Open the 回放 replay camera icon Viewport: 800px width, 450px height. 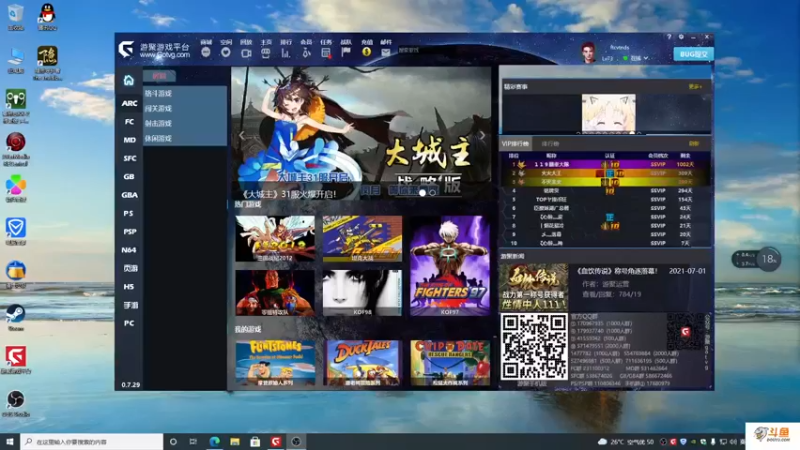(x=246, y=53)
